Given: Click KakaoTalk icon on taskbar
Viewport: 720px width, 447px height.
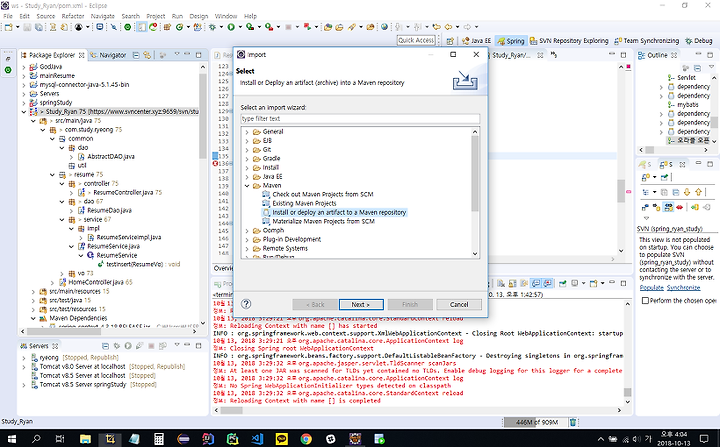Looking at the screenshot, I should click(x=281, y=438).
